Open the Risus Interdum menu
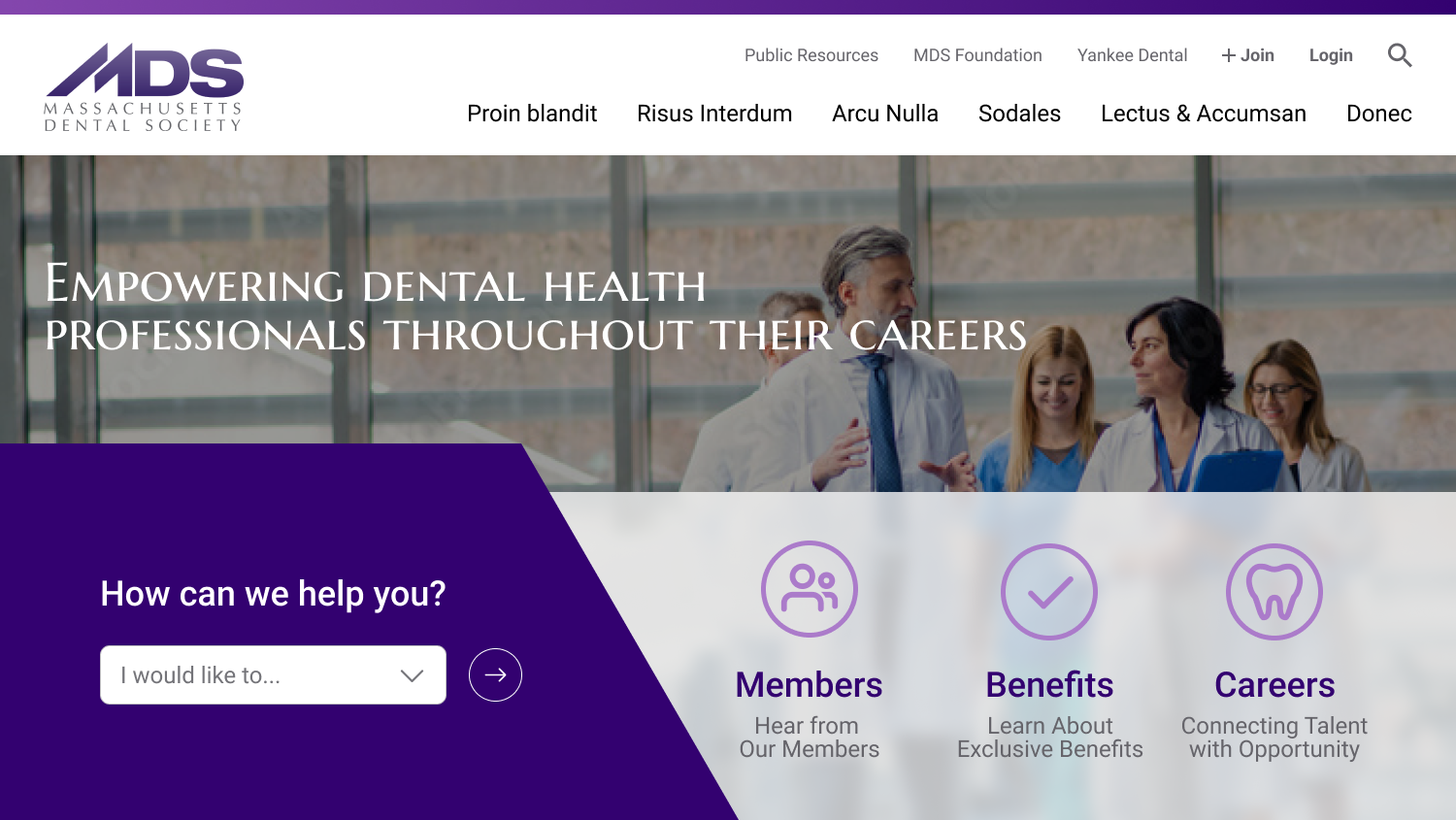Viewport: 1456px width, 820px height. point(714,114)
